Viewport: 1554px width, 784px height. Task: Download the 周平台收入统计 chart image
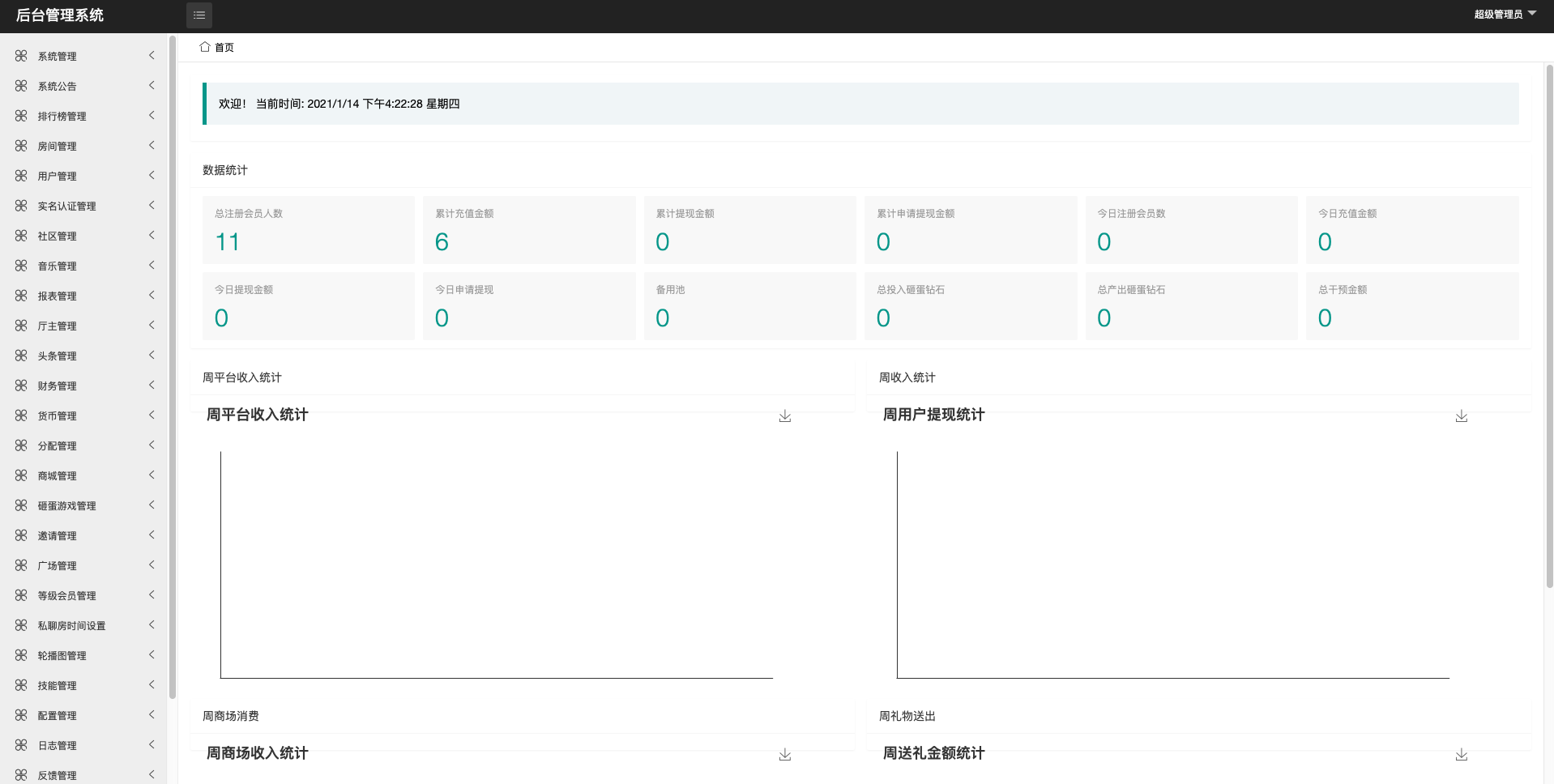click(x=784, y=416)
